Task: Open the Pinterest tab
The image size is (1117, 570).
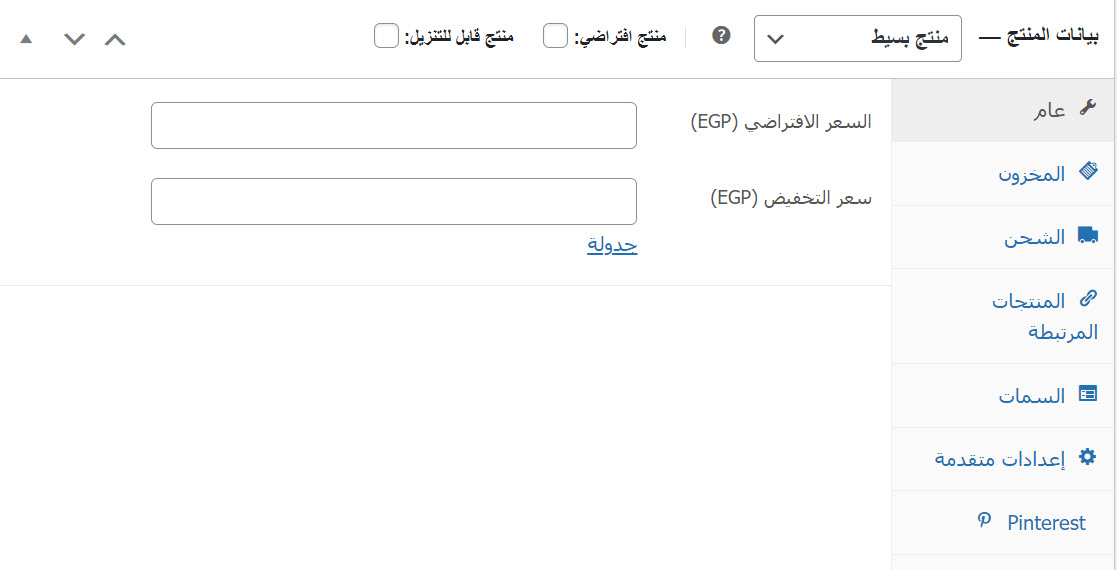Action: click(x=1046, y=523)
